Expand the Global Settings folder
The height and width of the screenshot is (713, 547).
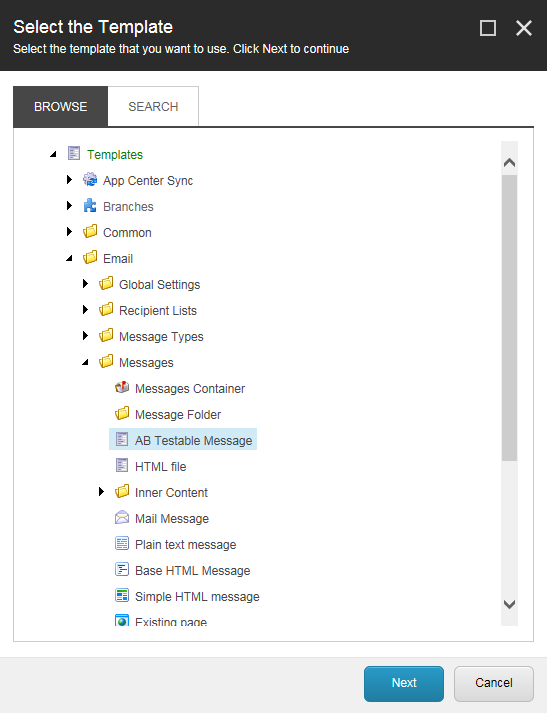(85, 284)
